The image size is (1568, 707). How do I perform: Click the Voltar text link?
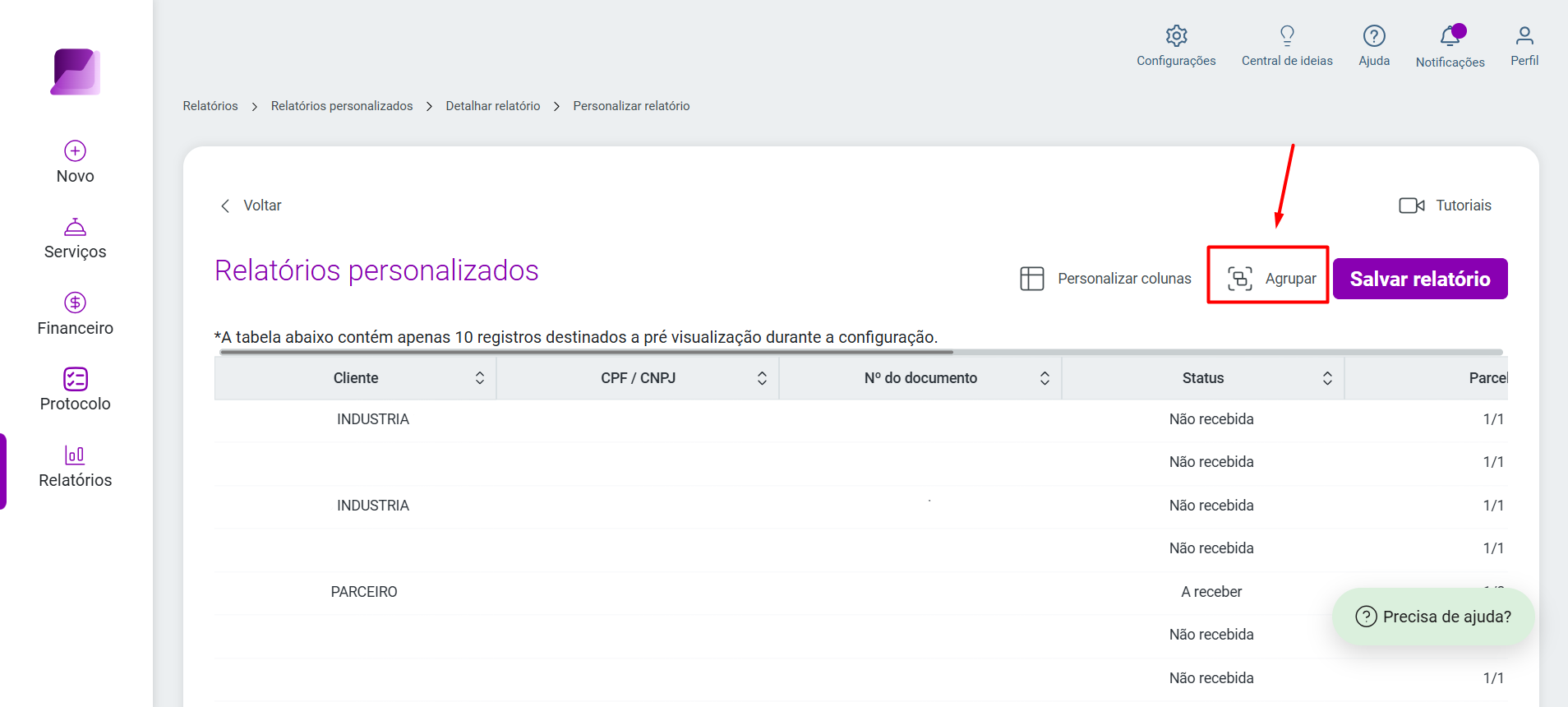[x=262, y=206]
